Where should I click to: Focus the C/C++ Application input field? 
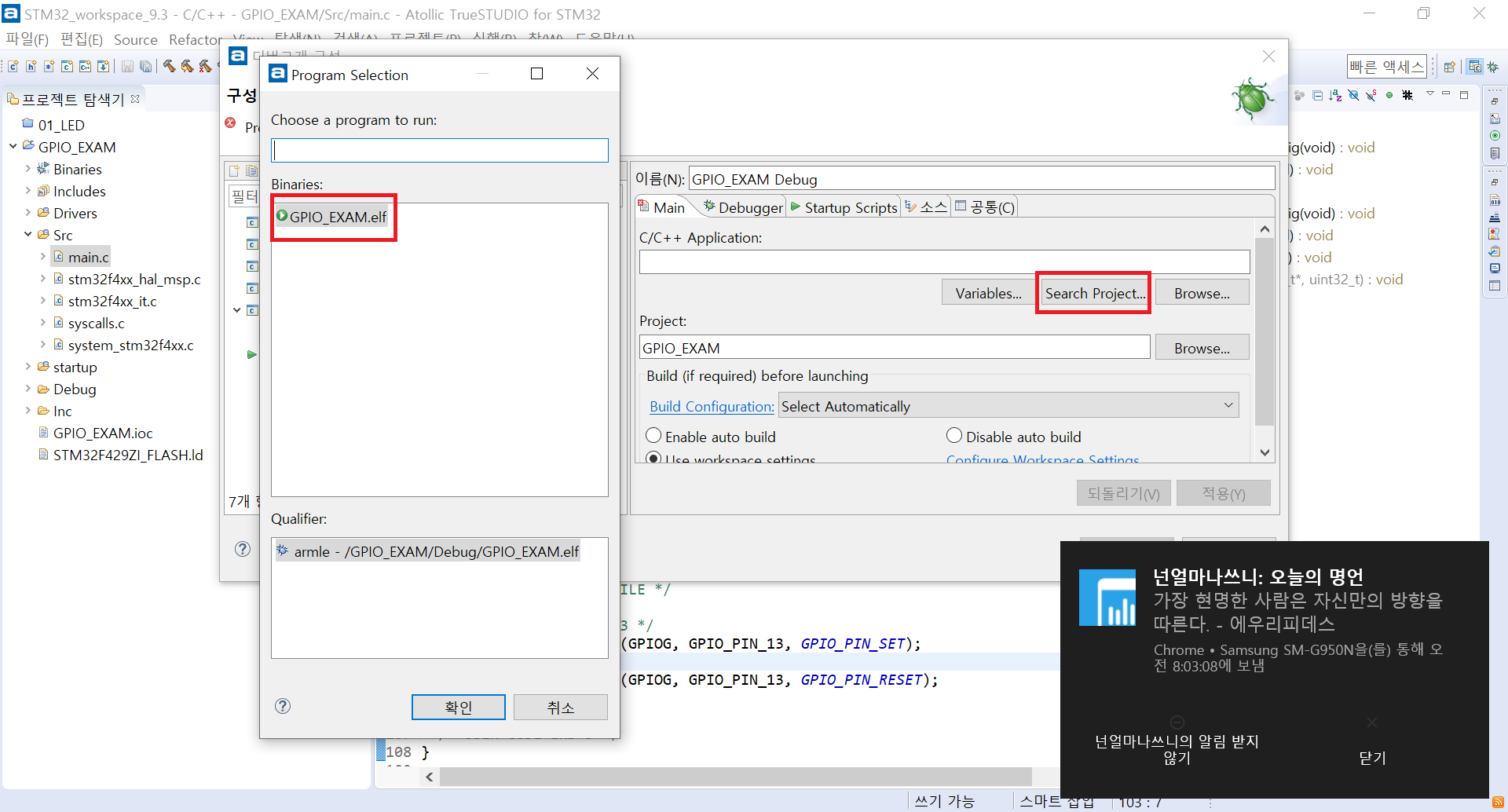(944, 262)
